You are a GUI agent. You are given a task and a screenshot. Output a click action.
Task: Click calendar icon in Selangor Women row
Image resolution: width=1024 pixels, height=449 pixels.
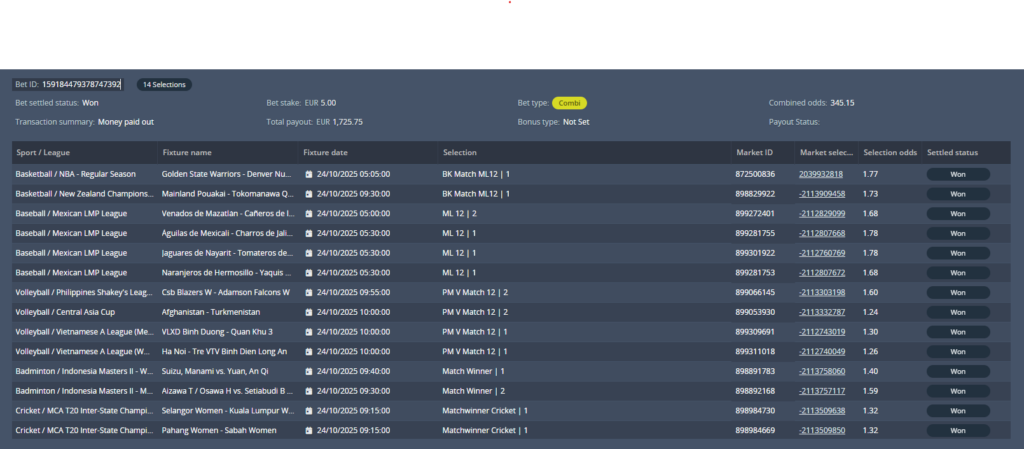pos(309,410)
